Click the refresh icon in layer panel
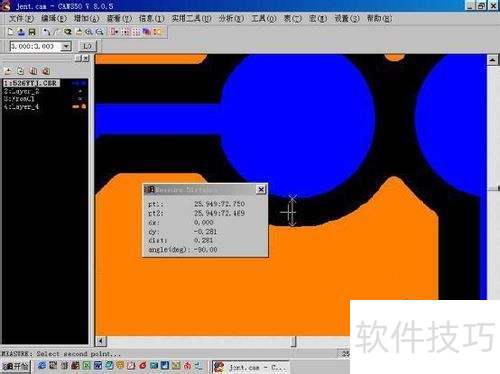This screenshot has height=374, width=500. (21, 71)
